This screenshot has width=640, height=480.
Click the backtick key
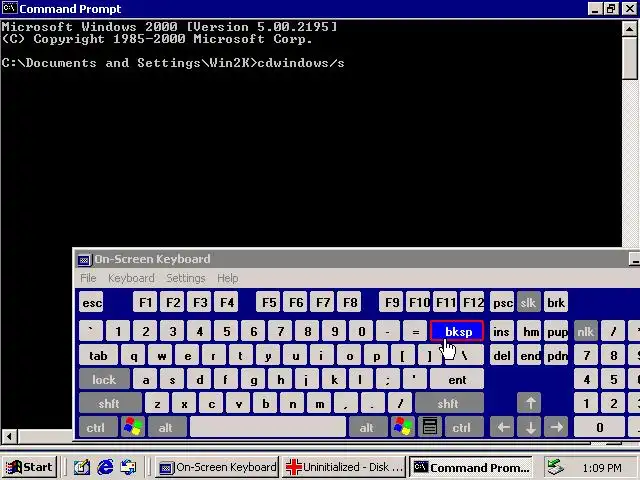[91, 331]
